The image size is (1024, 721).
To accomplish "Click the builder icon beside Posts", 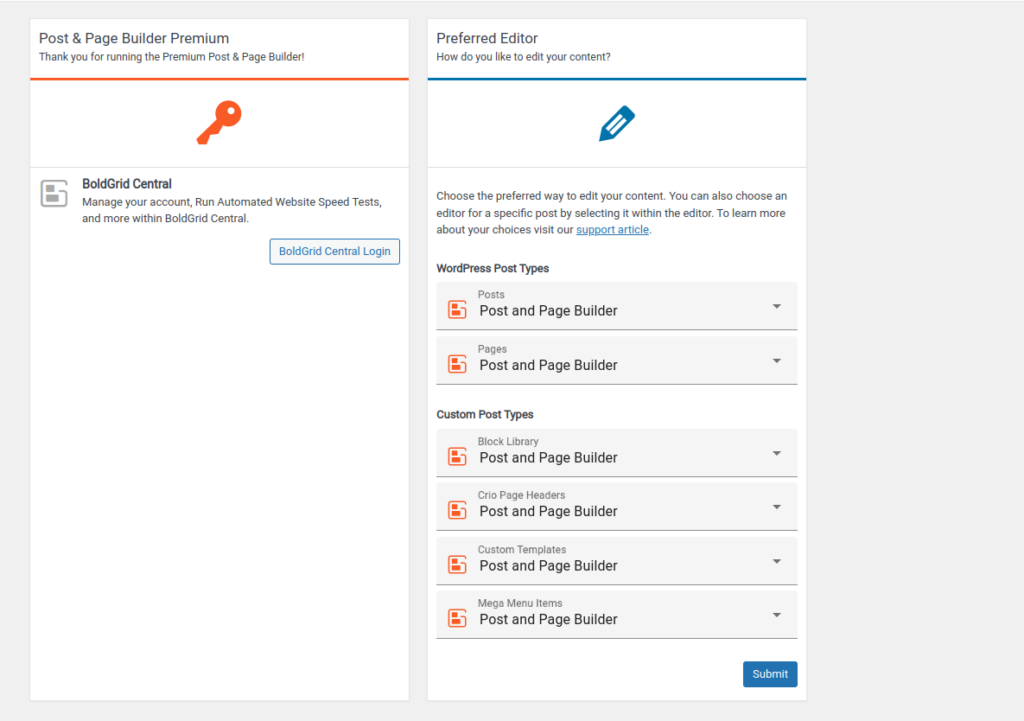I will coord(457,310).
